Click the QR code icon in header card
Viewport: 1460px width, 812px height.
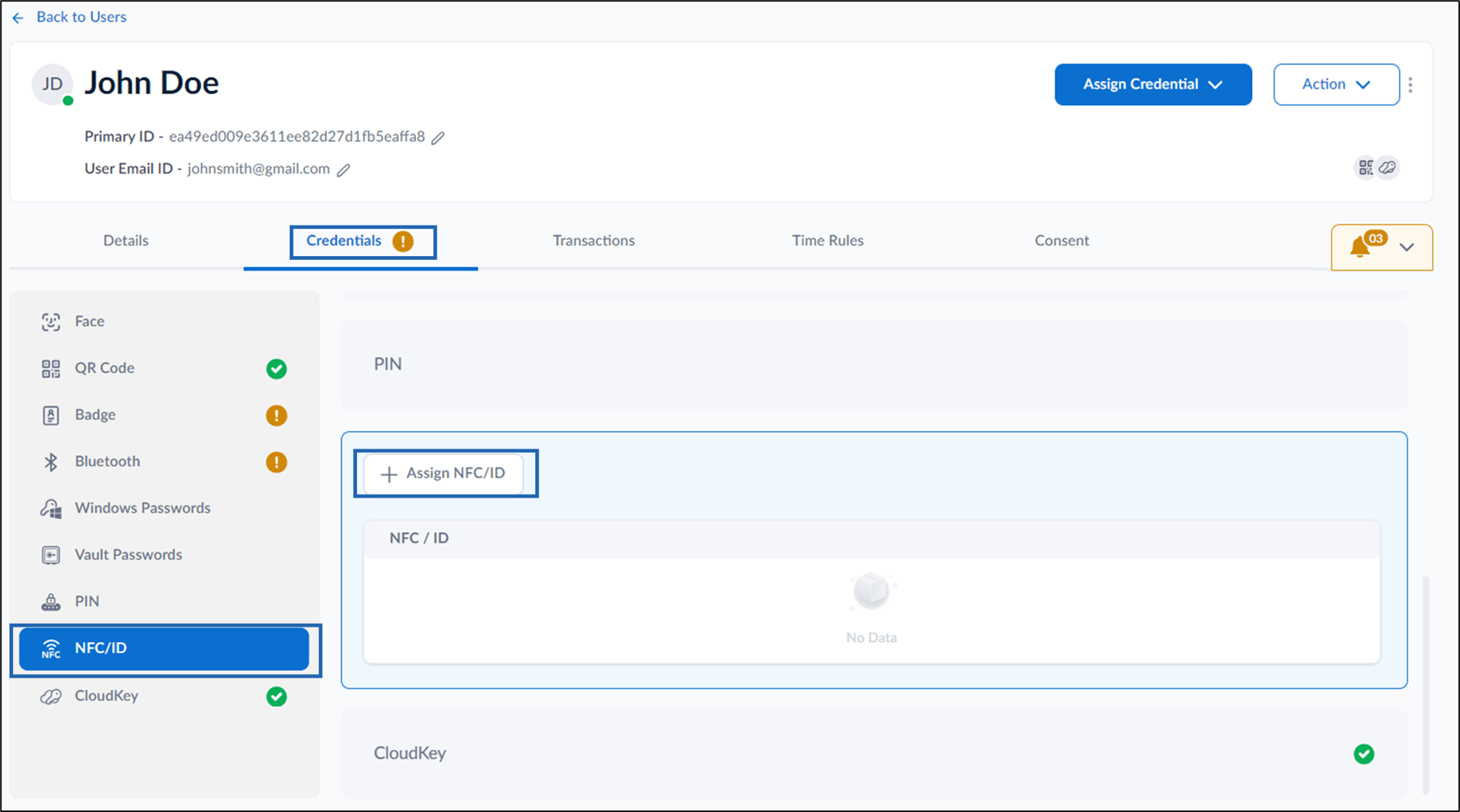1366,167
